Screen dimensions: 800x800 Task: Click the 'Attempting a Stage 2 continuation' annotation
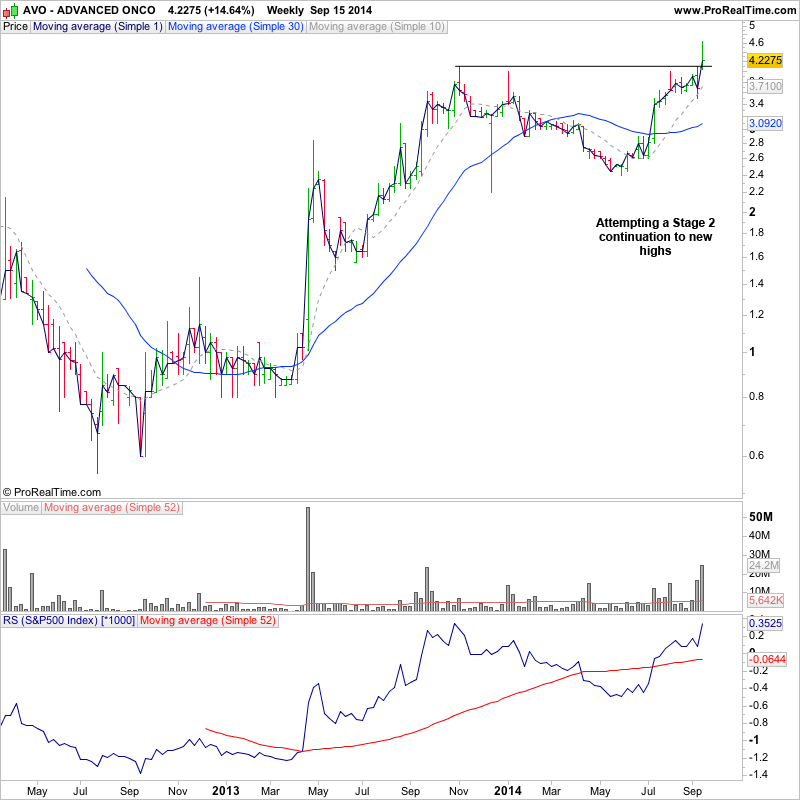[x=655, y=237]
